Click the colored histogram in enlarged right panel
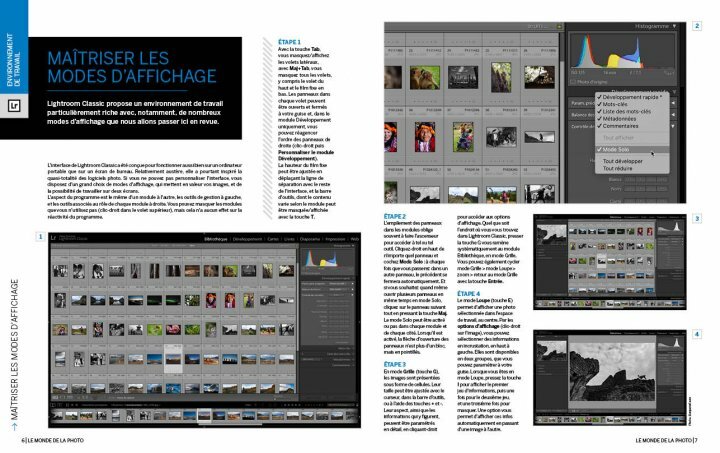The image size is (720, 453). coord(622,51)
